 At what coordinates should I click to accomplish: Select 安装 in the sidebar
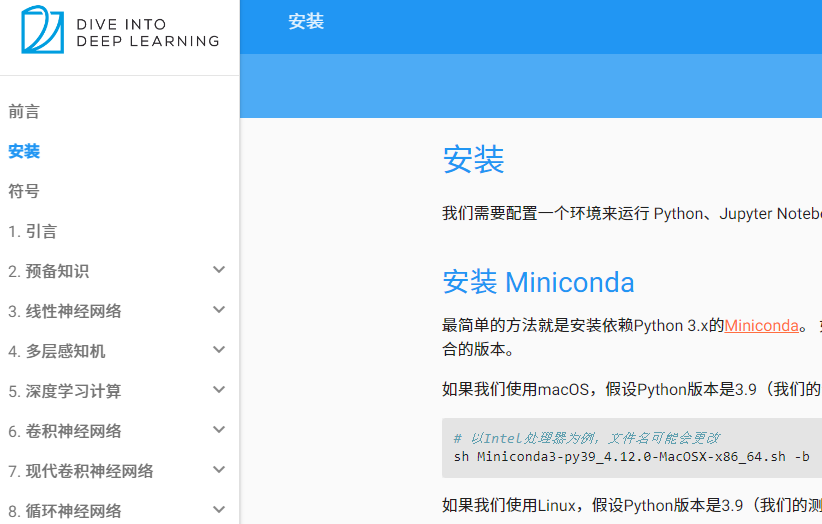tap(24, 152)
